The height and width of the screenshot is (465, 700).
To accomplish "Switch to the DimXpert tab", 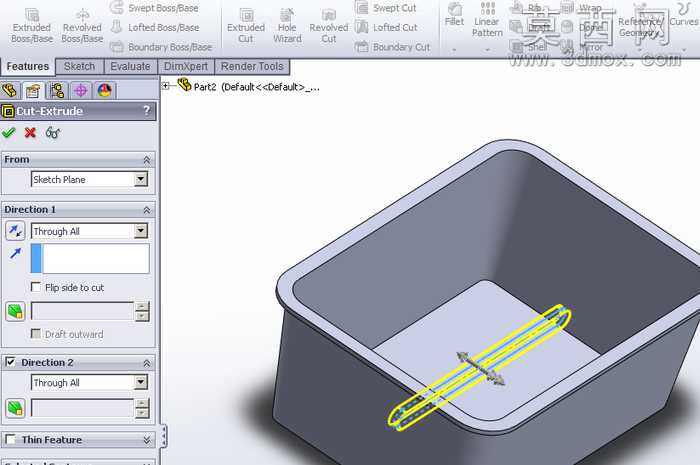I will coord(186,66).
